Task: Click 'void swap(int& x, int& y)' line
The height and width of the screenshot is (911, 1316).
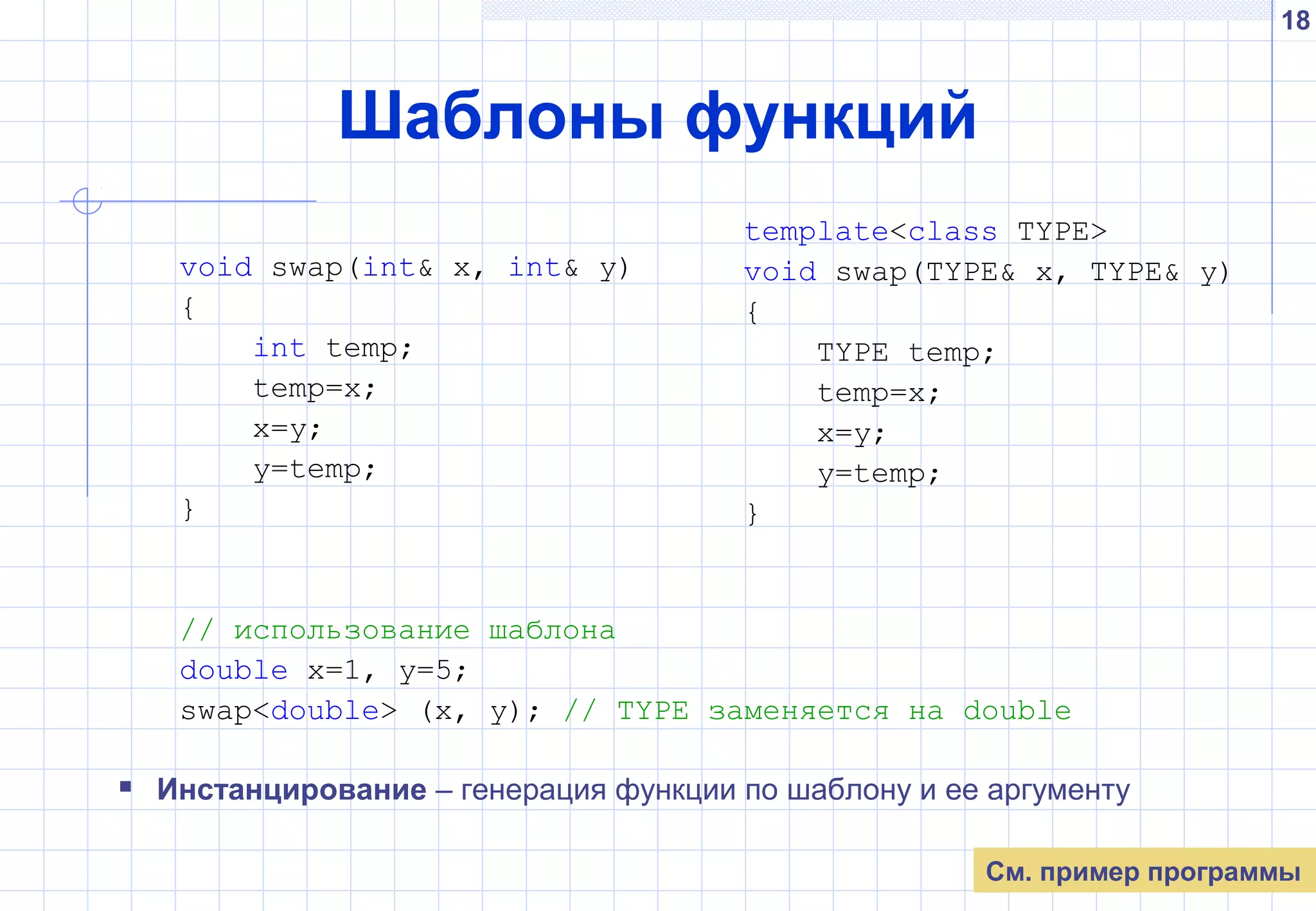Action: [x=405, y=269]
